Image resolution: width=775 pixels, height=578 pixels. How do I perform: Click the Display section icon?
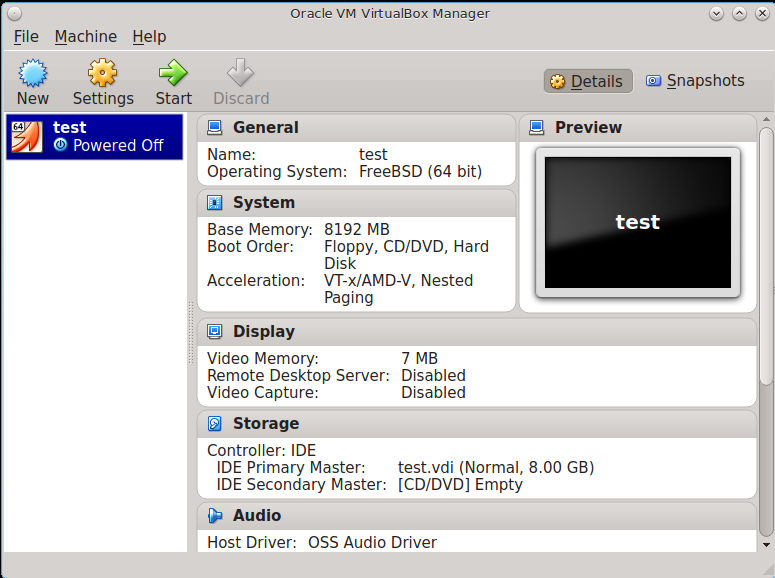tap(215, 332)
